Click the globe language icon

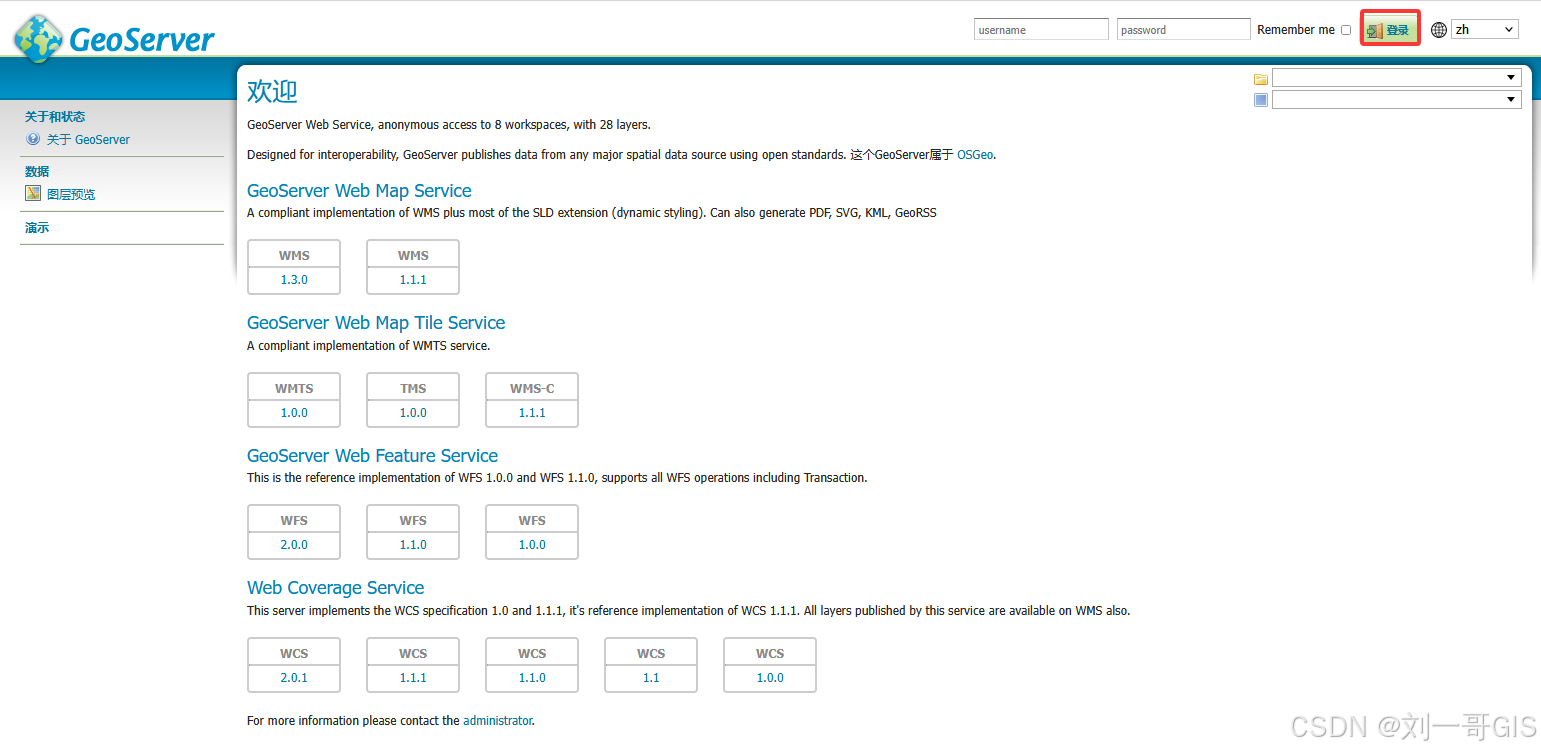tap(1439, 30)
